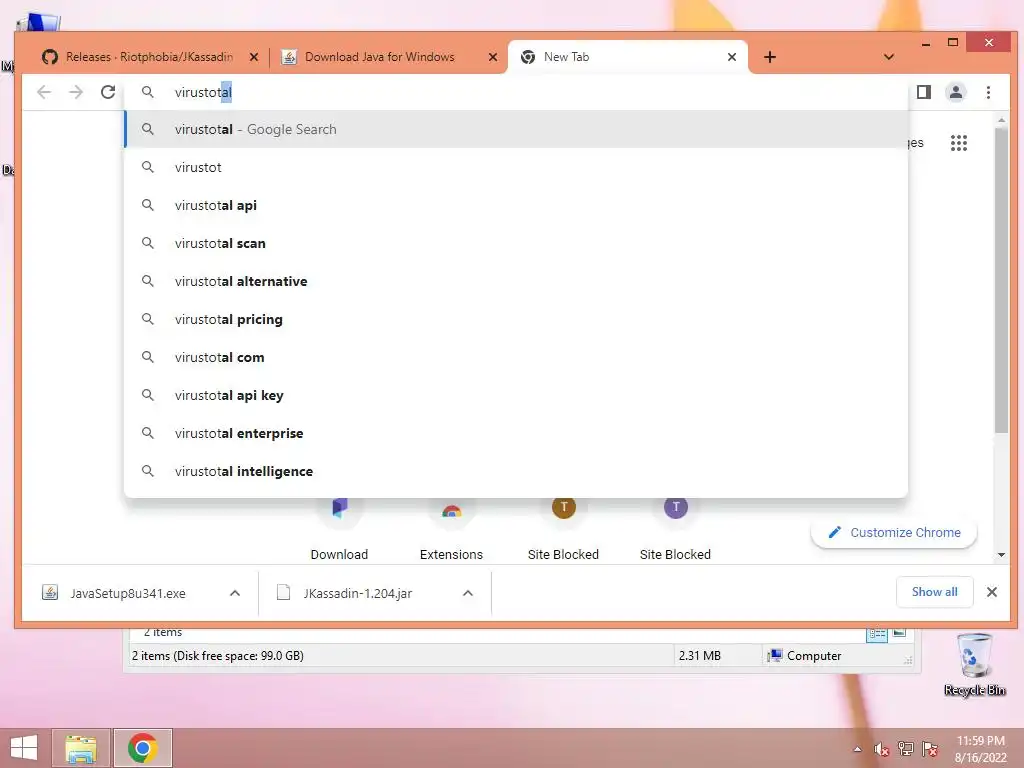Open Chrome three-dot menu
1024x768 pixels.
coord(988,92)
